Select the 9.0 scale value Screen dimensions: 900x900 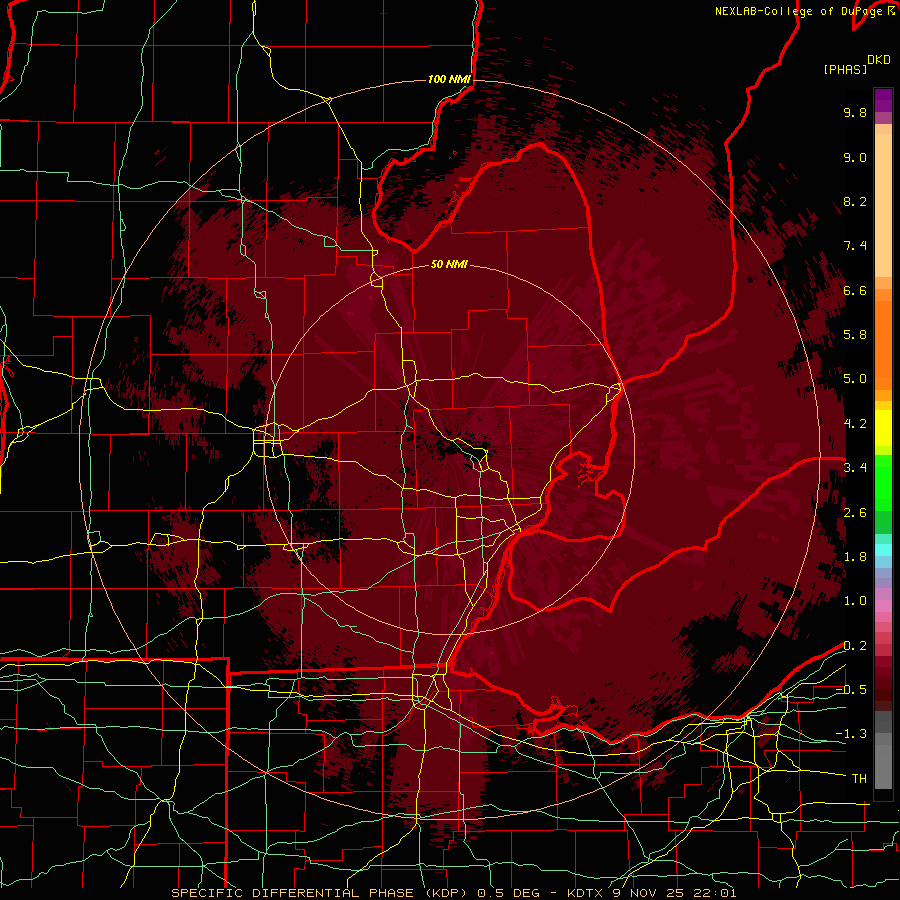pos(855,158)
